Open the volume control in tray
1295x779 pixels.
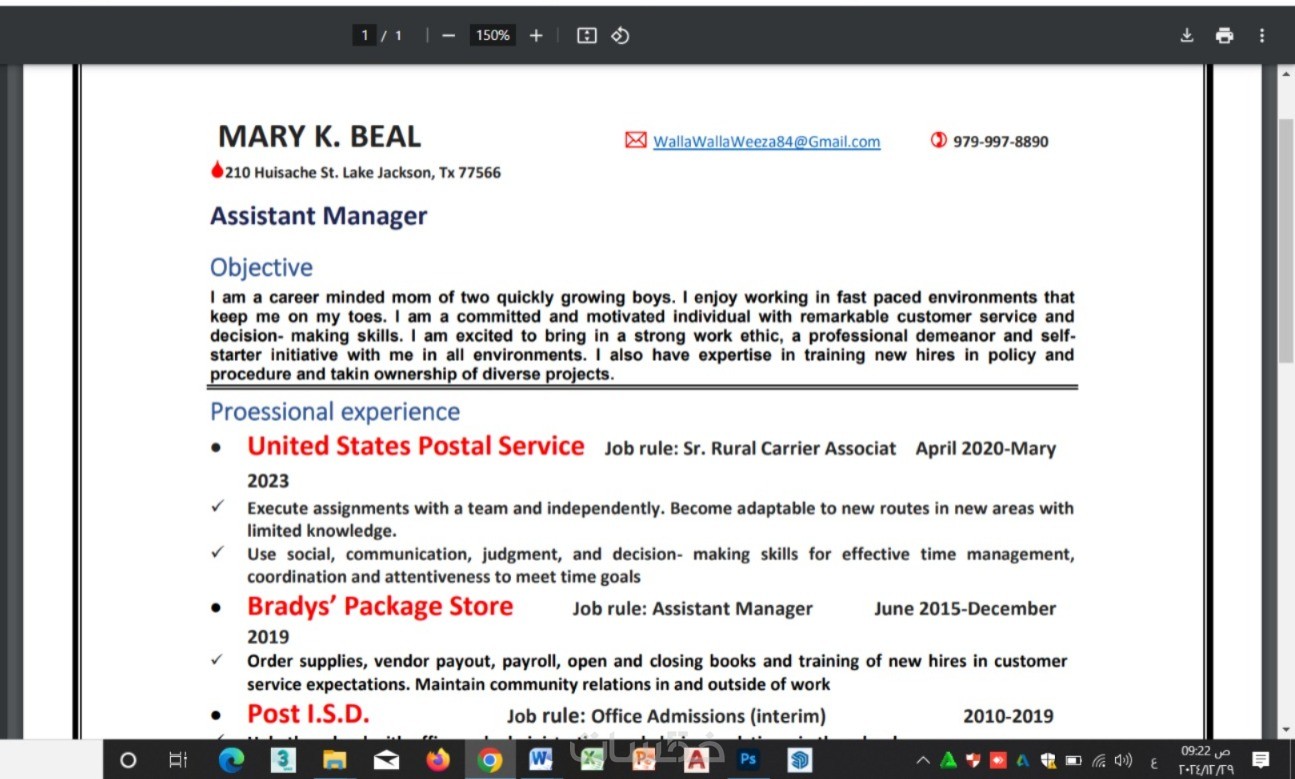click(x=1124, y=760)
